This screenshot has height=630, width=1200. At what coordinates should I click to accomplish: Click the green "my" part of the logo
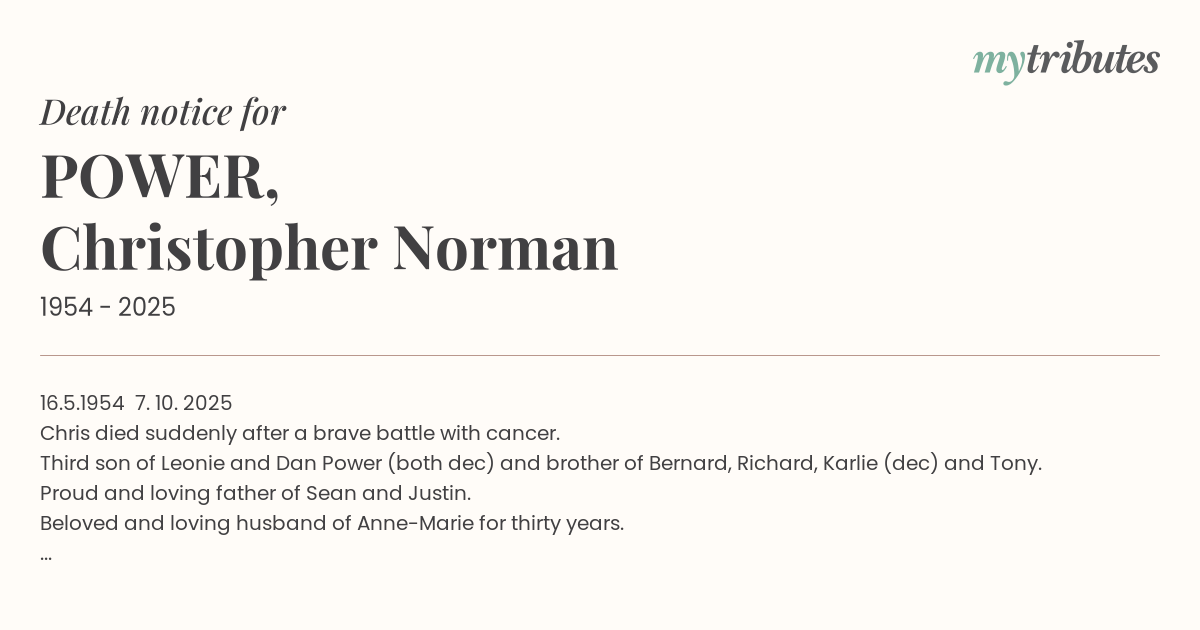coord(998,63)
